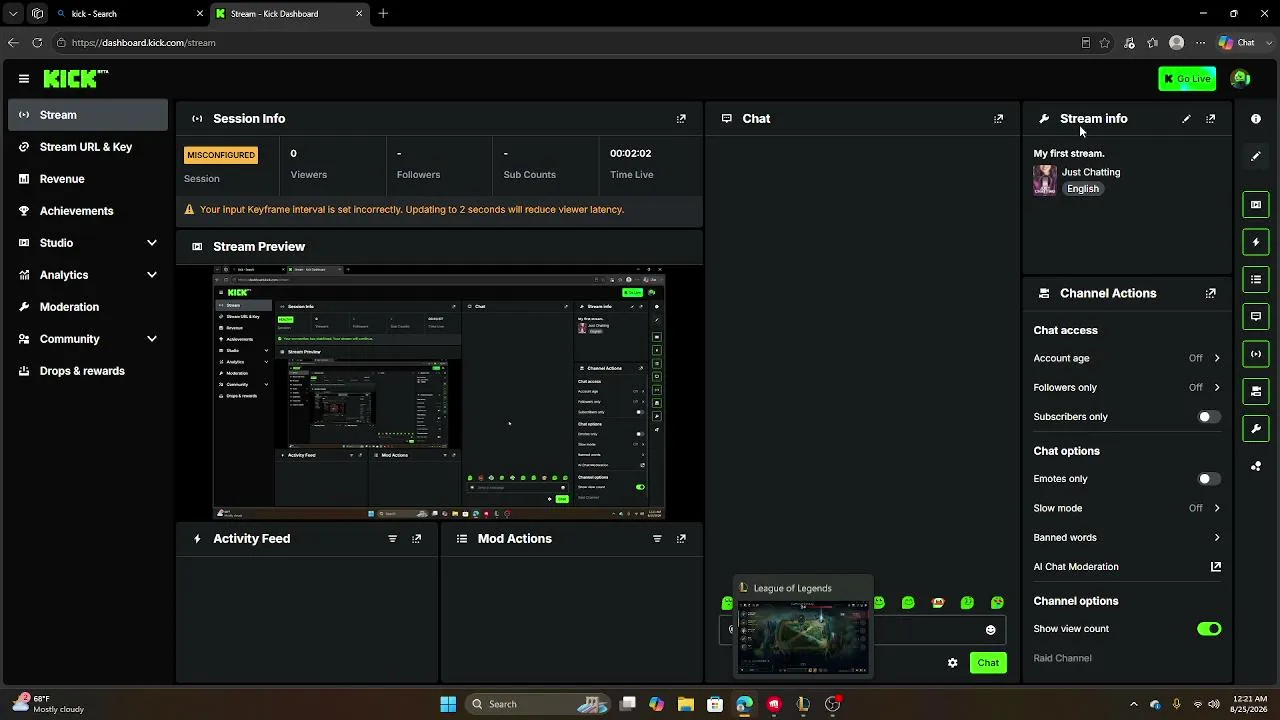Pop out the Stream info panel
Image resolution: width=1280 pixels, height=720 pixels.
[x=1210, y=118]
